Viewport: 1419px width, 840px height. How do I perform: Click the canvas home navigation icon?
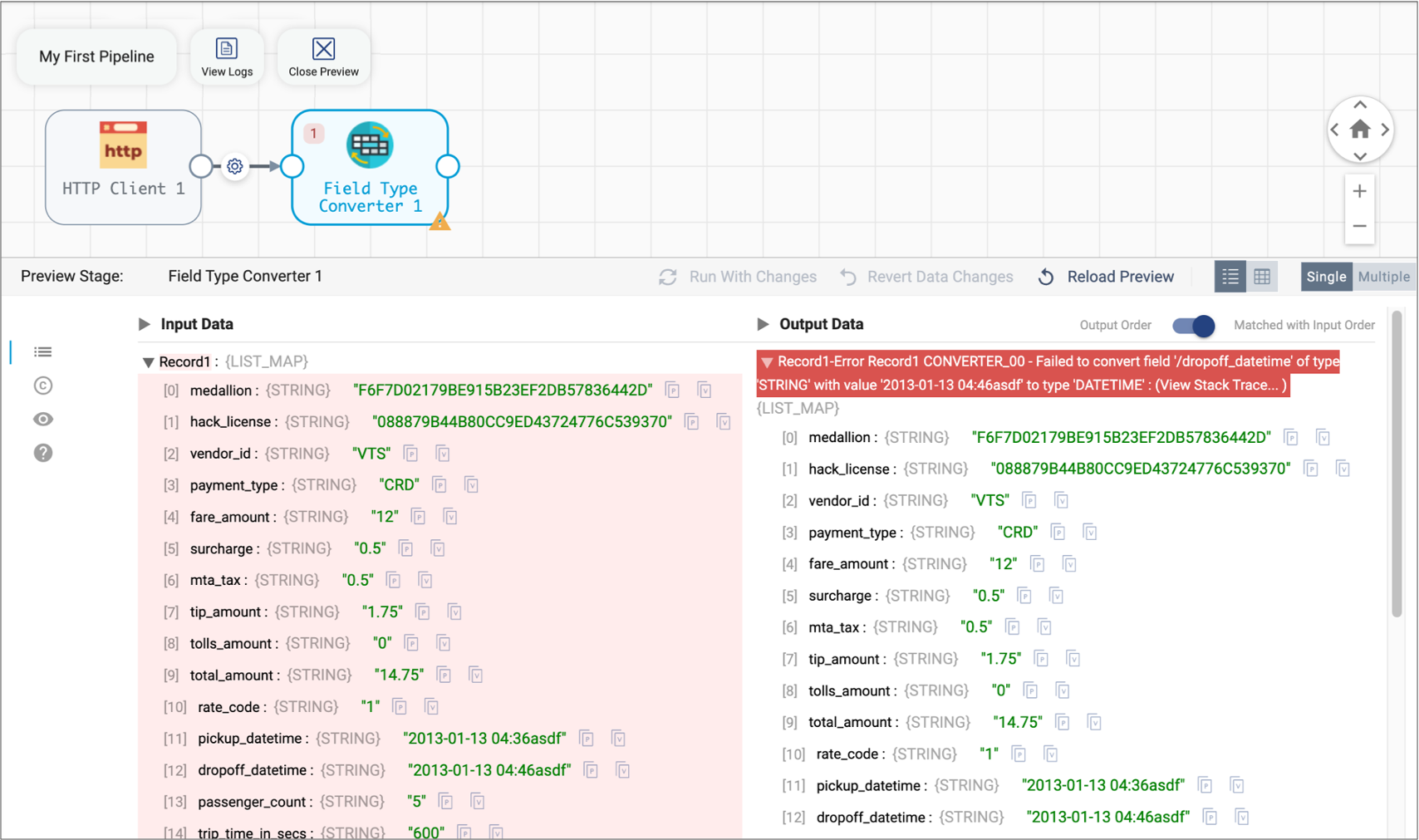point(1360,130)
